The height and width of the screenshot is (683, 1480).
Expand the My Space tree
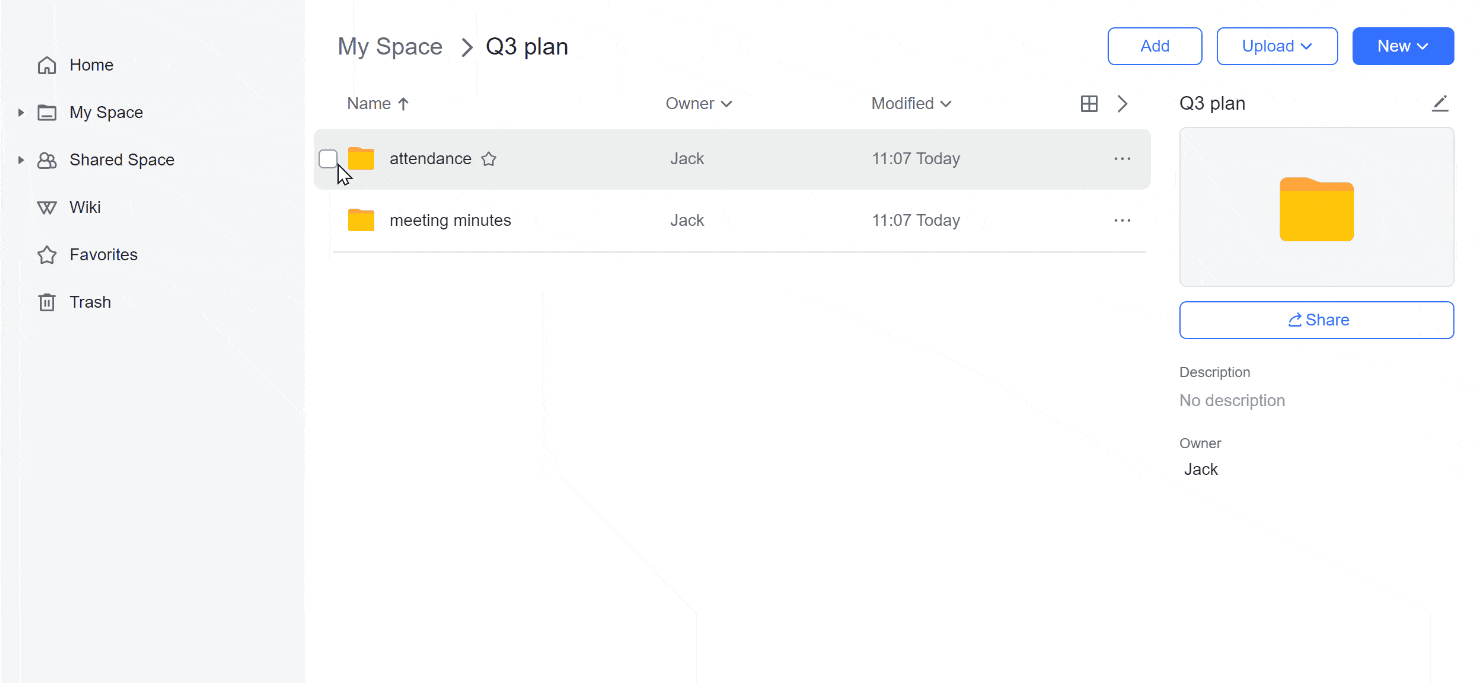[x=21, y=113]
